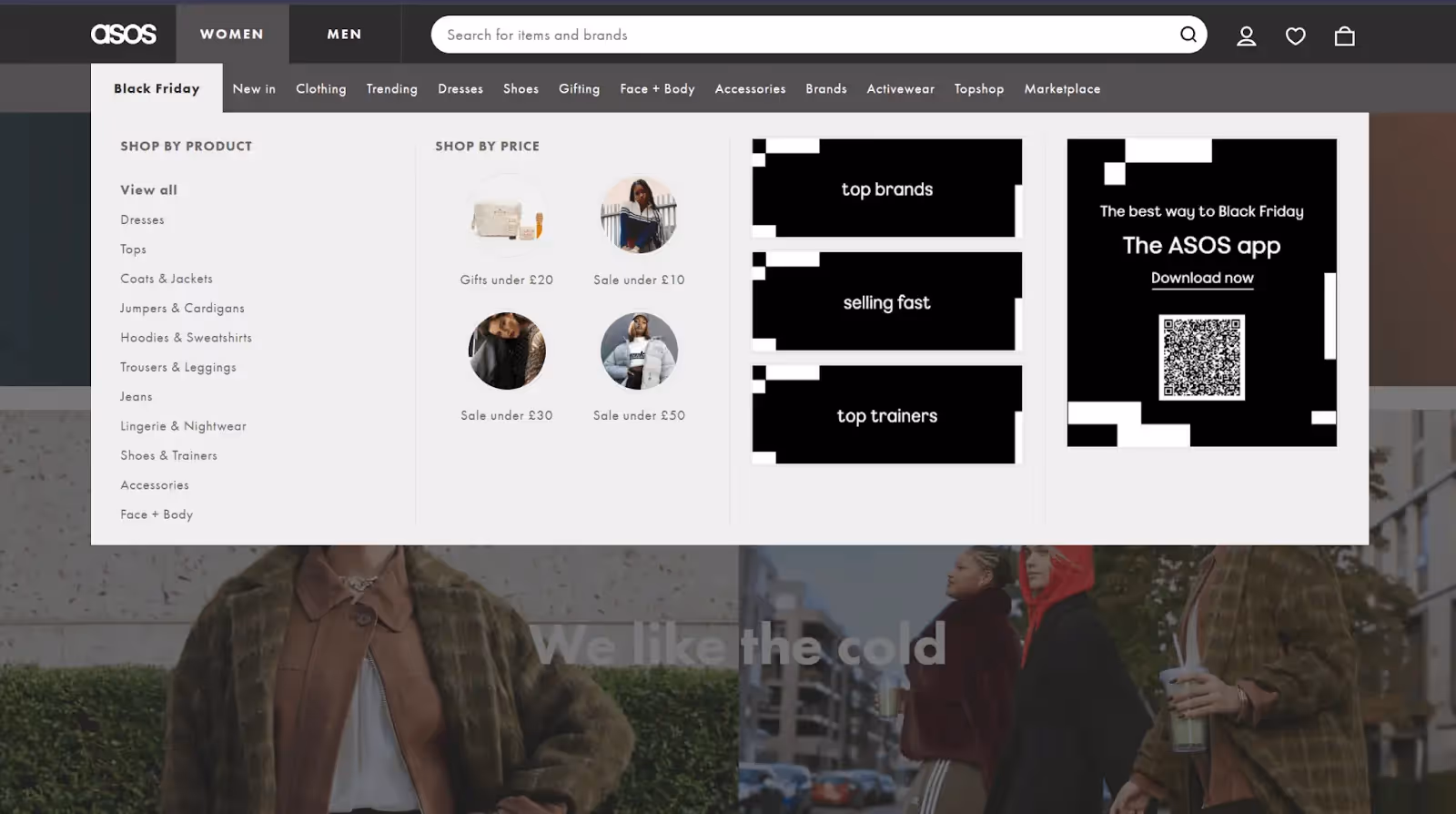Open the Topshop menu
This screenshot has height=814, width=1456.
pyautogui.click(x=979, y=88)
